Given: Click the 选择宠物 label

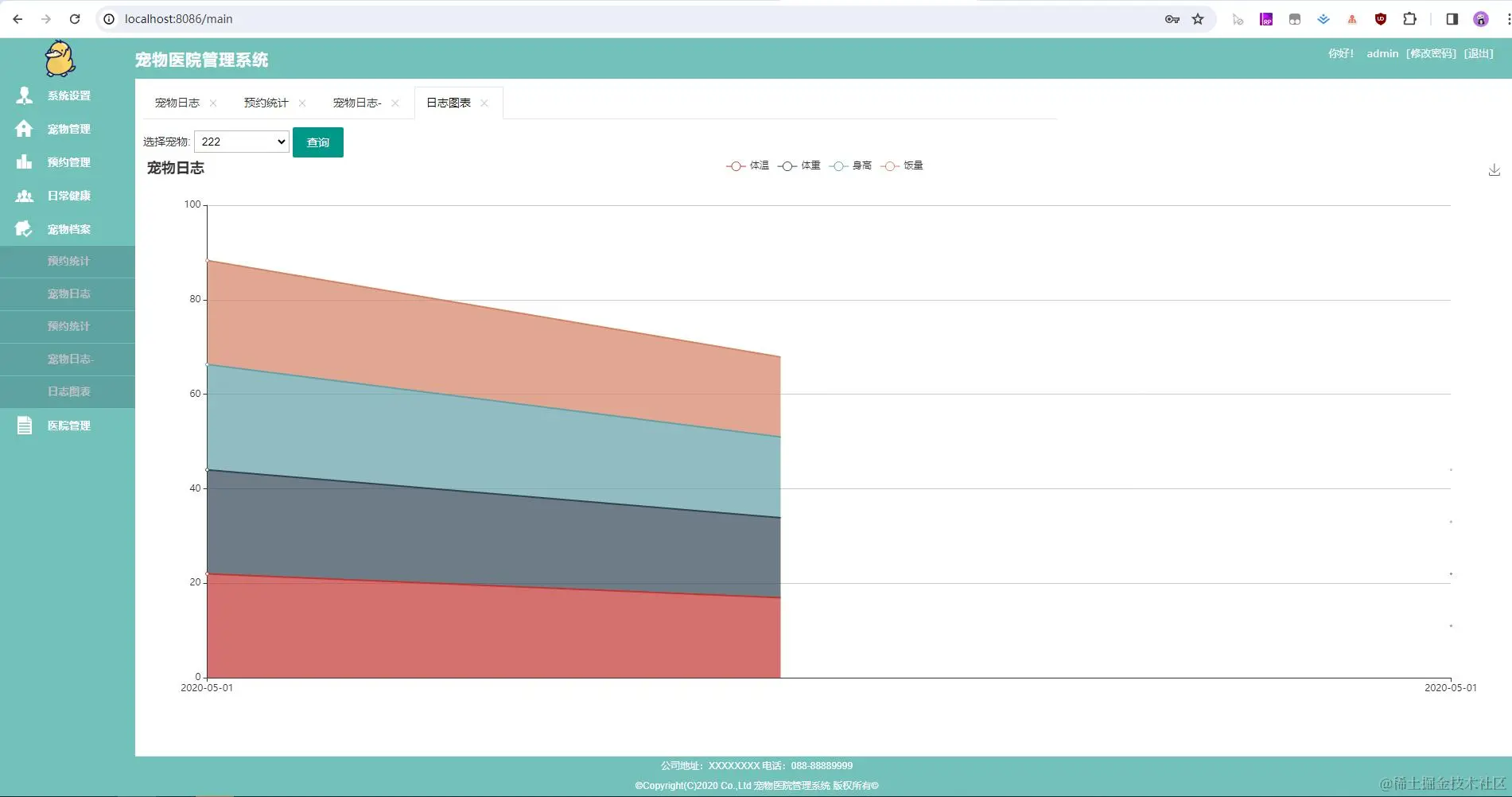Looking at the screenshot, I should [x=166, y=142].
